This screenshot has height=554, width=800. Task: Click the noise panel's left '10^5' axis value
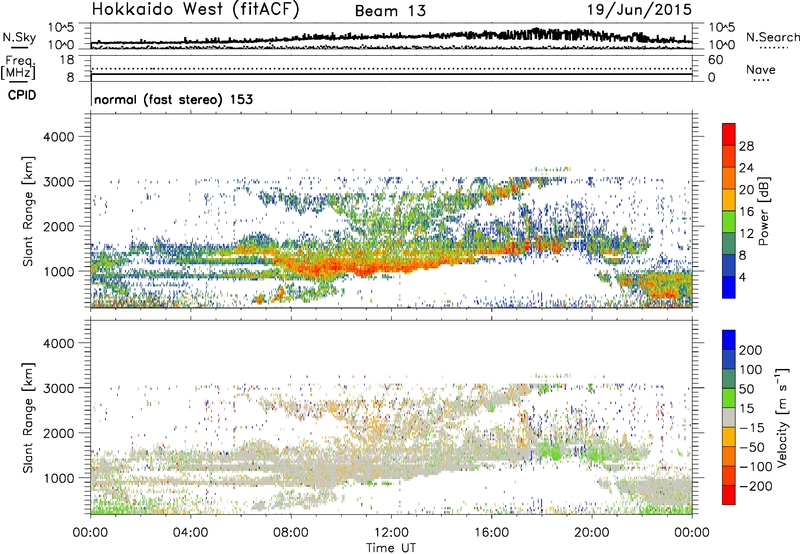pyautogui.click(x=61, y=27)
